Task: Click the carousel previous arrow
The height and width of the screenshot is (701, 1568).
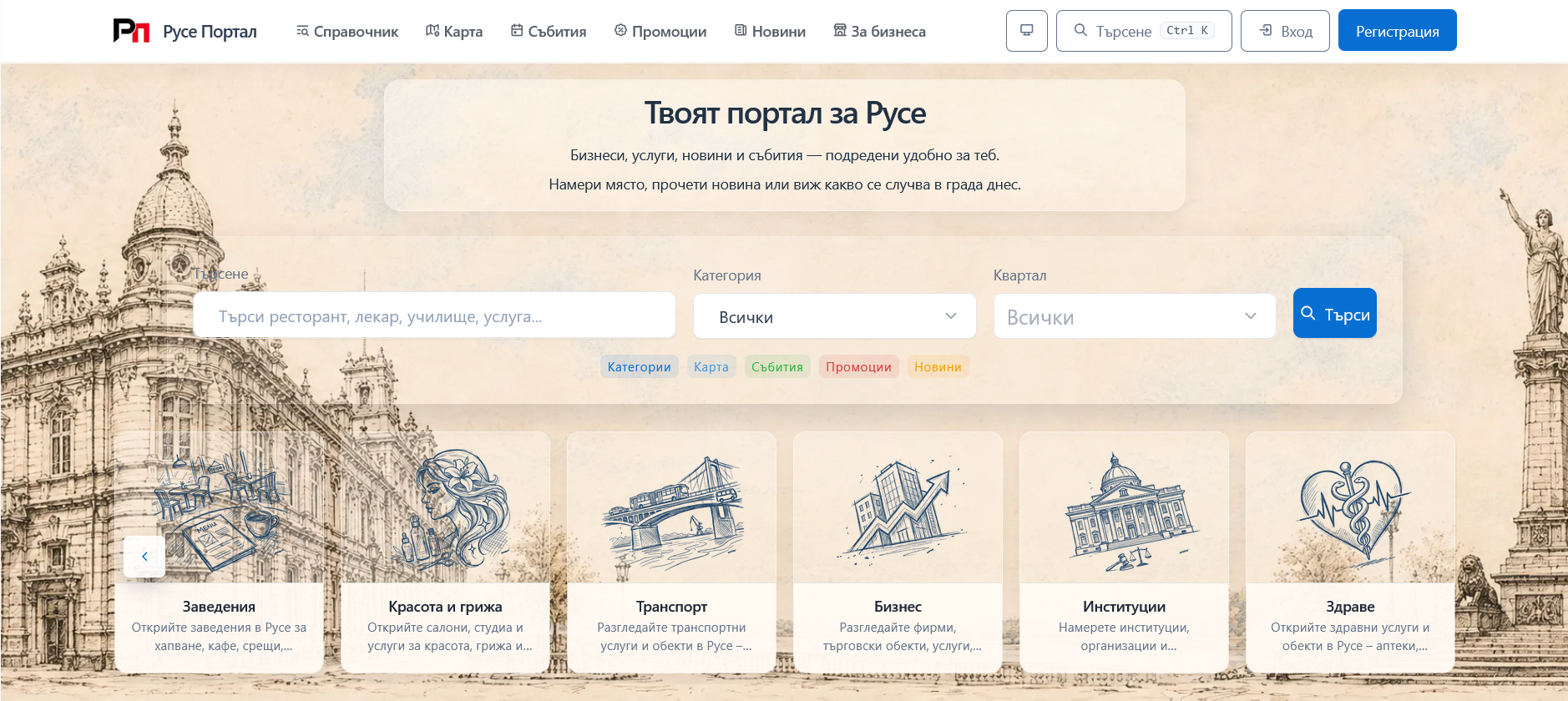Action: tap(144, 556)
